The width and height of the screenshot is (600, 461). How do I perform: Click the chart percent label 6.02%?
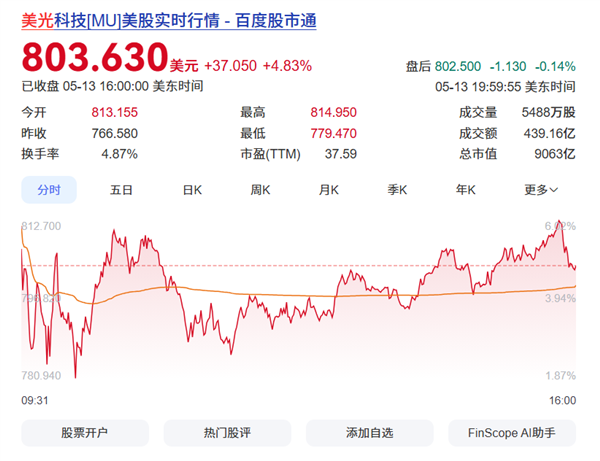point(560,226)
